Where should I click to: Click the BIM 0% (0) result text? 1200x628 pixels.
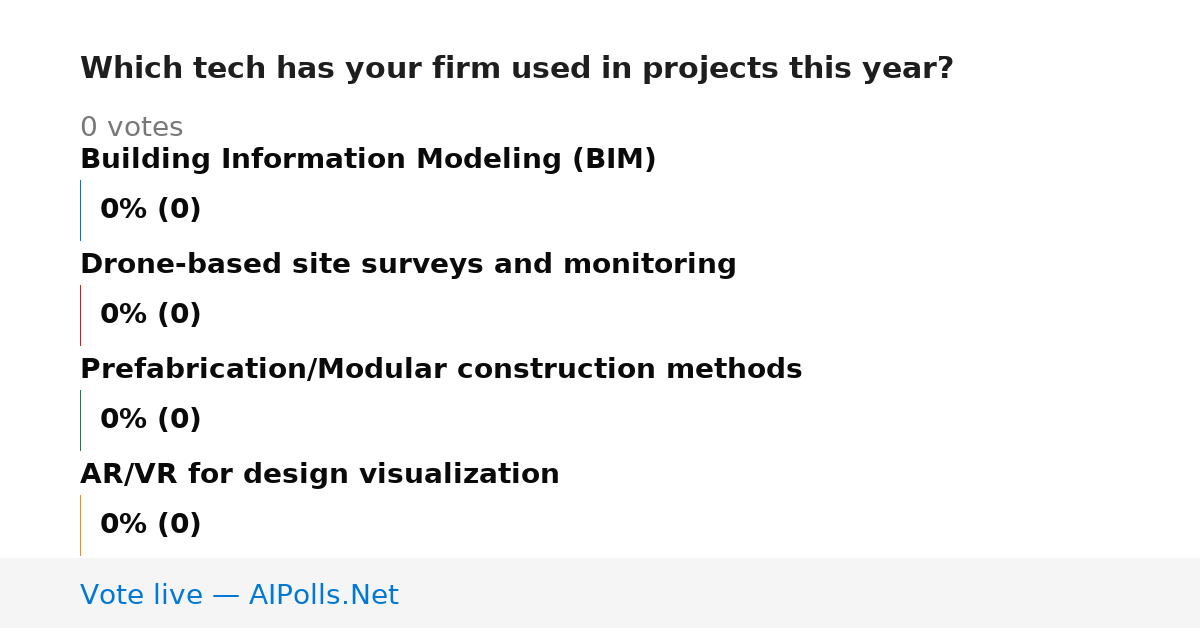point(150,210)
